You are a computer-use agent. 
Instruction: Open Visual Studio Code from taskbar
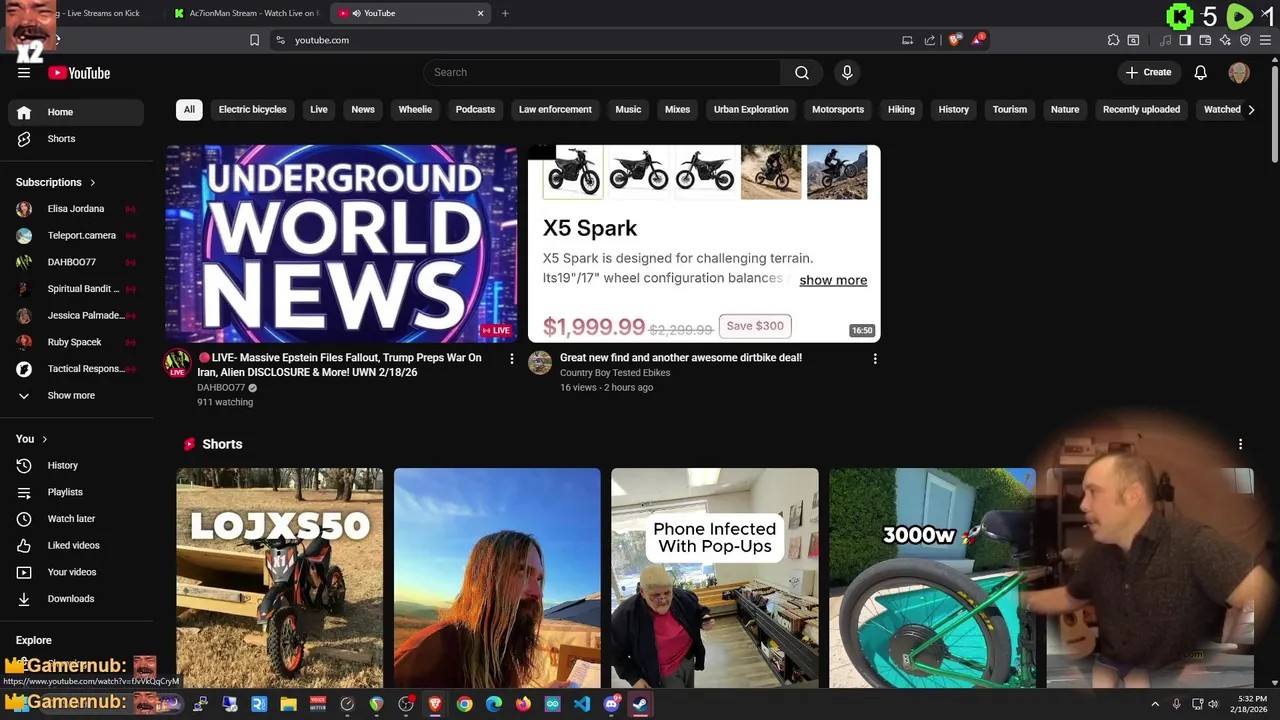pyautogui.click(x=581, y=704)
